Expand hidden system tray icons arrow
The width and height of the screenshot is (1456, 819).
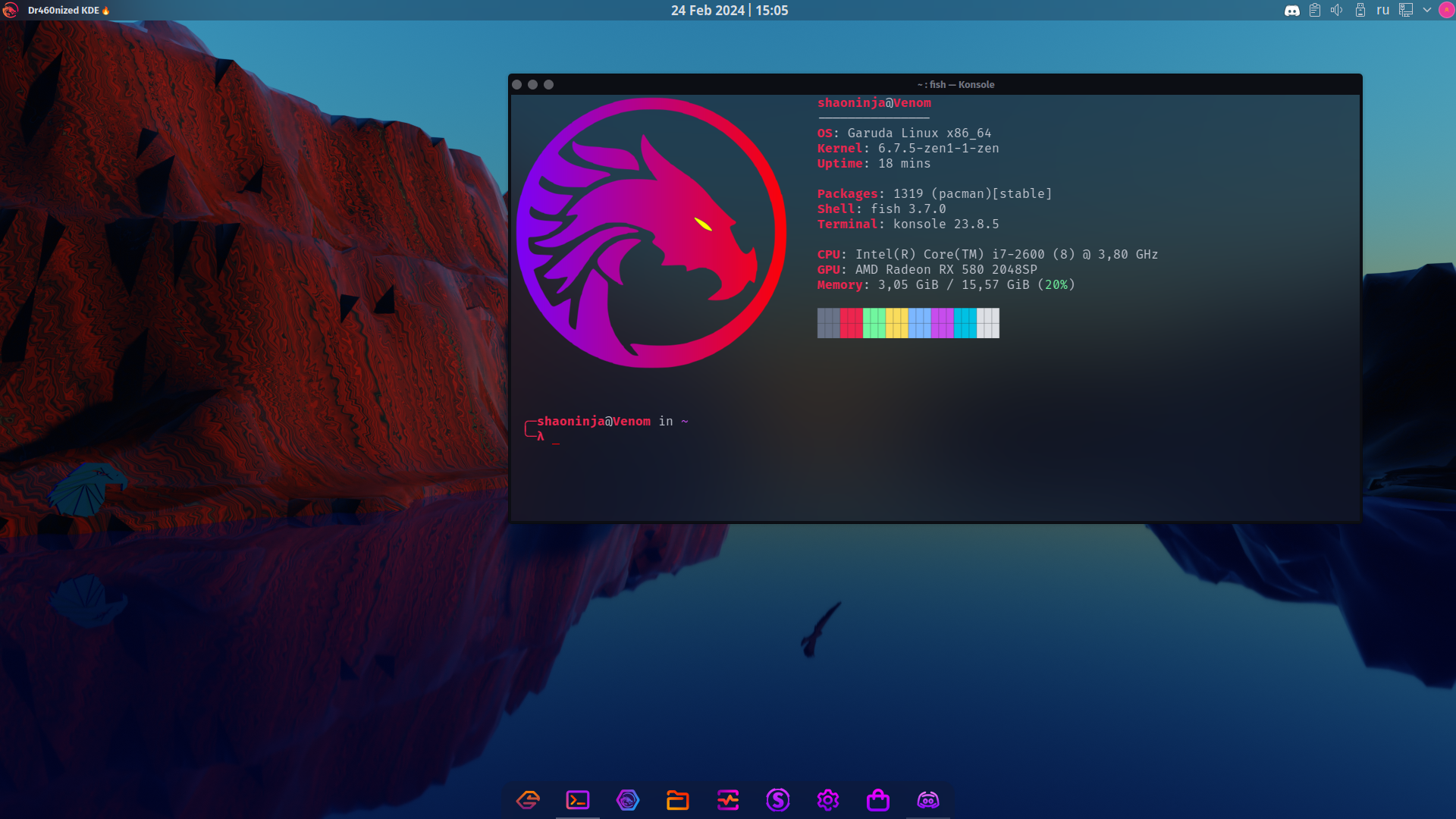1427,11
